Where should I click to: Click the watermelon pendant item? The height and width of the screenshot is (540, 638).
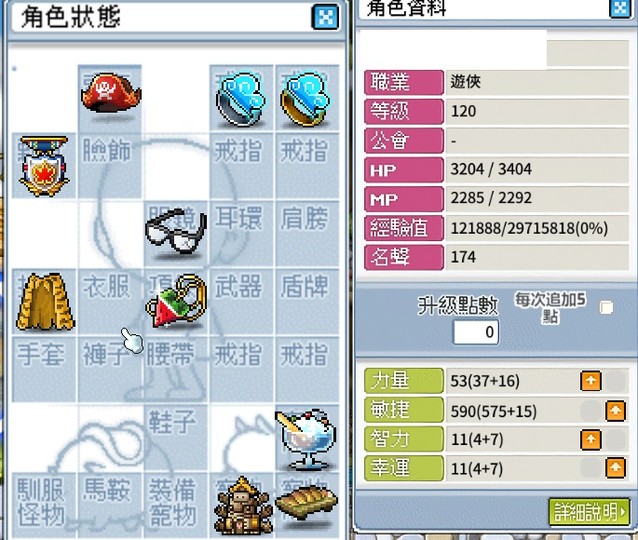pos(176,301)
